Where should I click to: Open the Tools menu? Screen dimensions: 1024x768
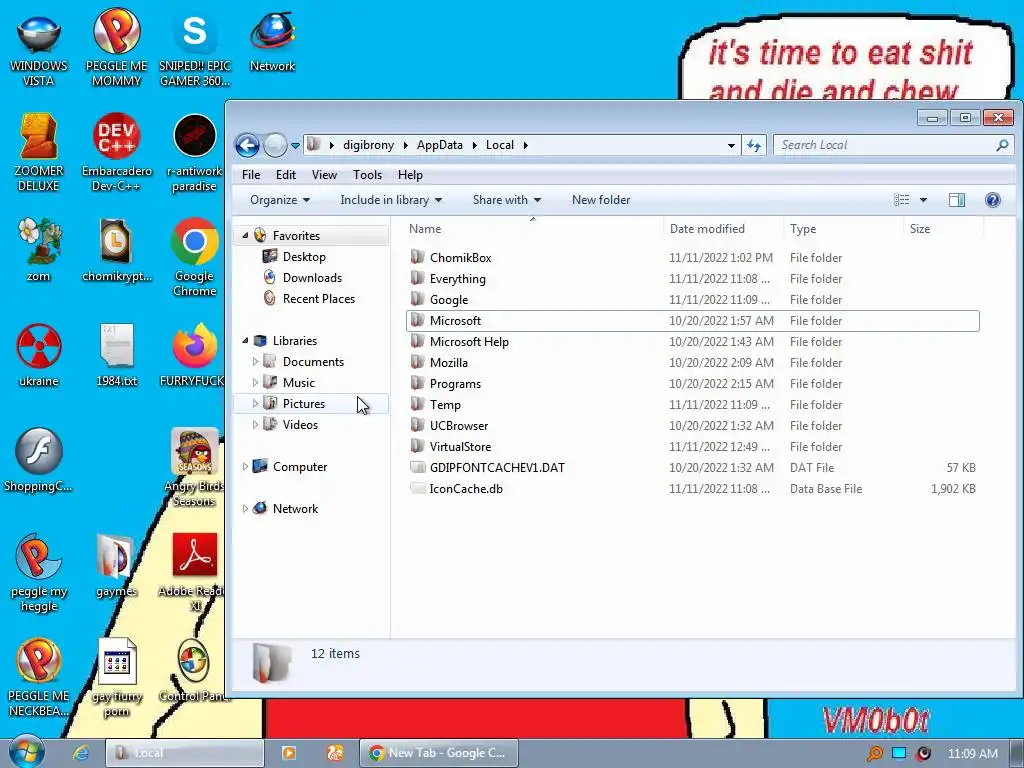coord(367,175)
